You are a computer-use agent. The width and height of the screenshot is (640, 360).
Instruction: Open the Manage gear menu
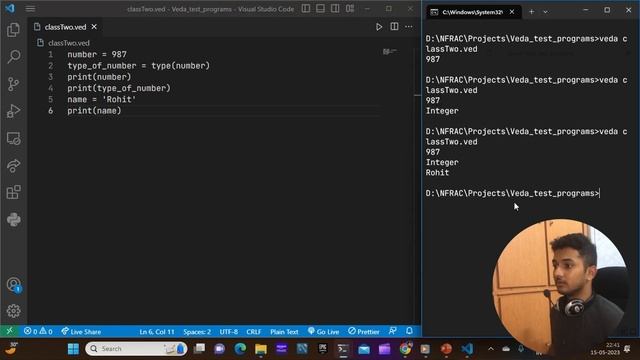[13, 311]
